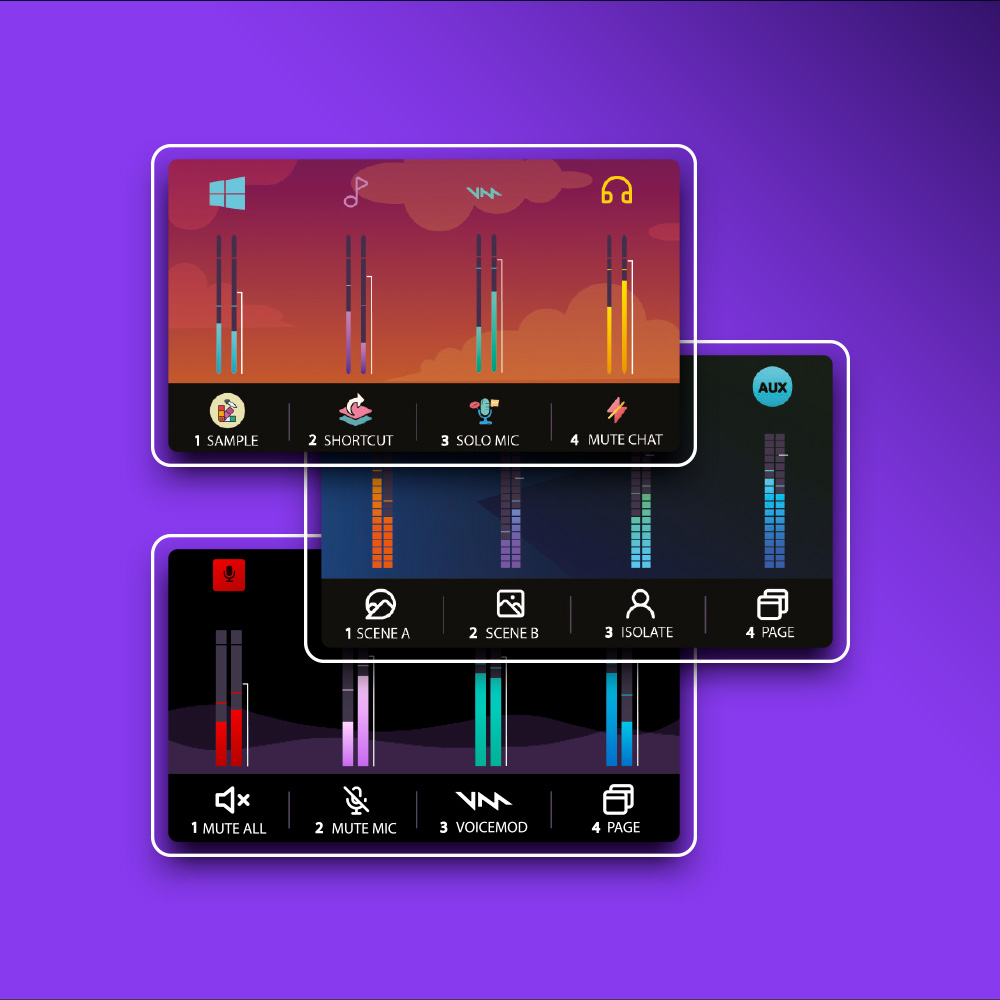The image size is (1000, 1000).
Task: Click the teal Voicemod logo on the sunset screen
Action: coord(483,192)
